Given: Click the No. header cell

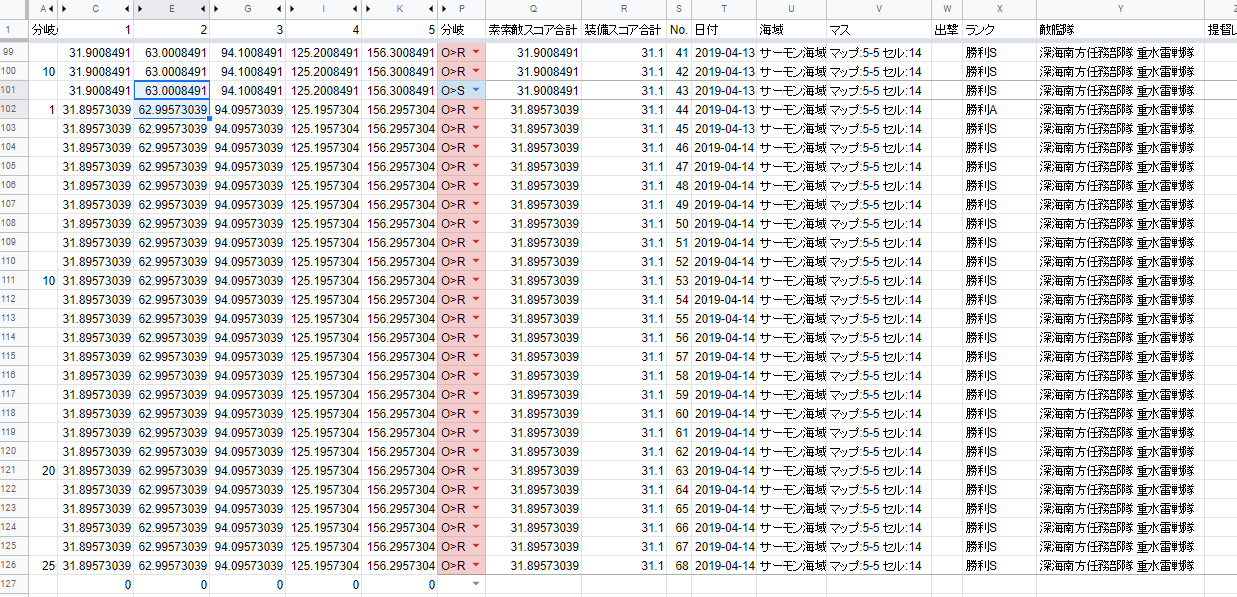Looking at the screenshot, I should (x=679, y=30).
